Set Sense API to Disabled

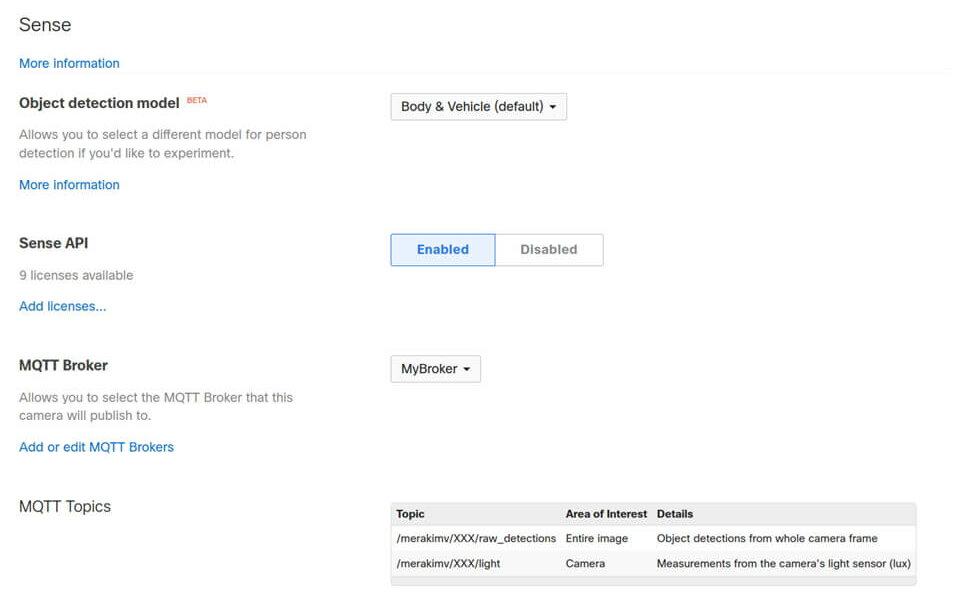click(x=549, y=250)
